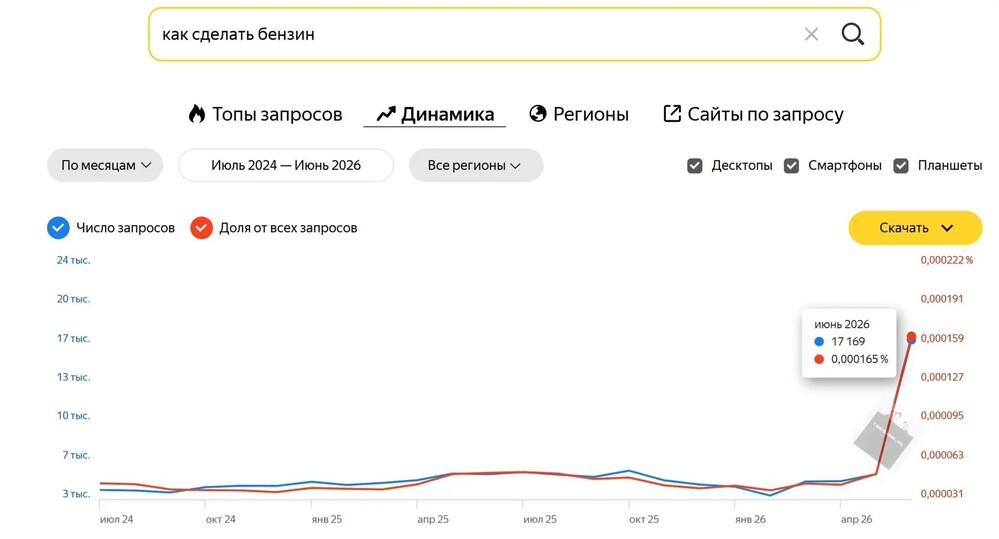Screen dimensions: 999x539
Task: Uncheck the Смартфоны checkbox
Action: (x=791, y=166)
